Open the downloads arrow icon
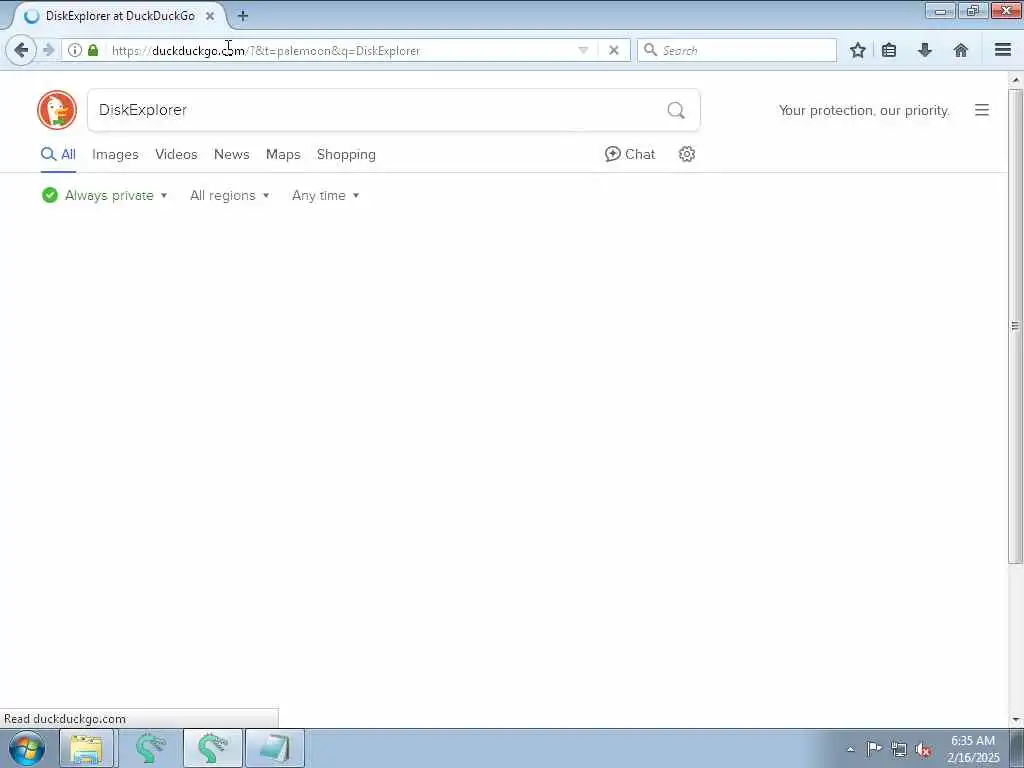1024x768 pixels. click(x=925, y=50)
